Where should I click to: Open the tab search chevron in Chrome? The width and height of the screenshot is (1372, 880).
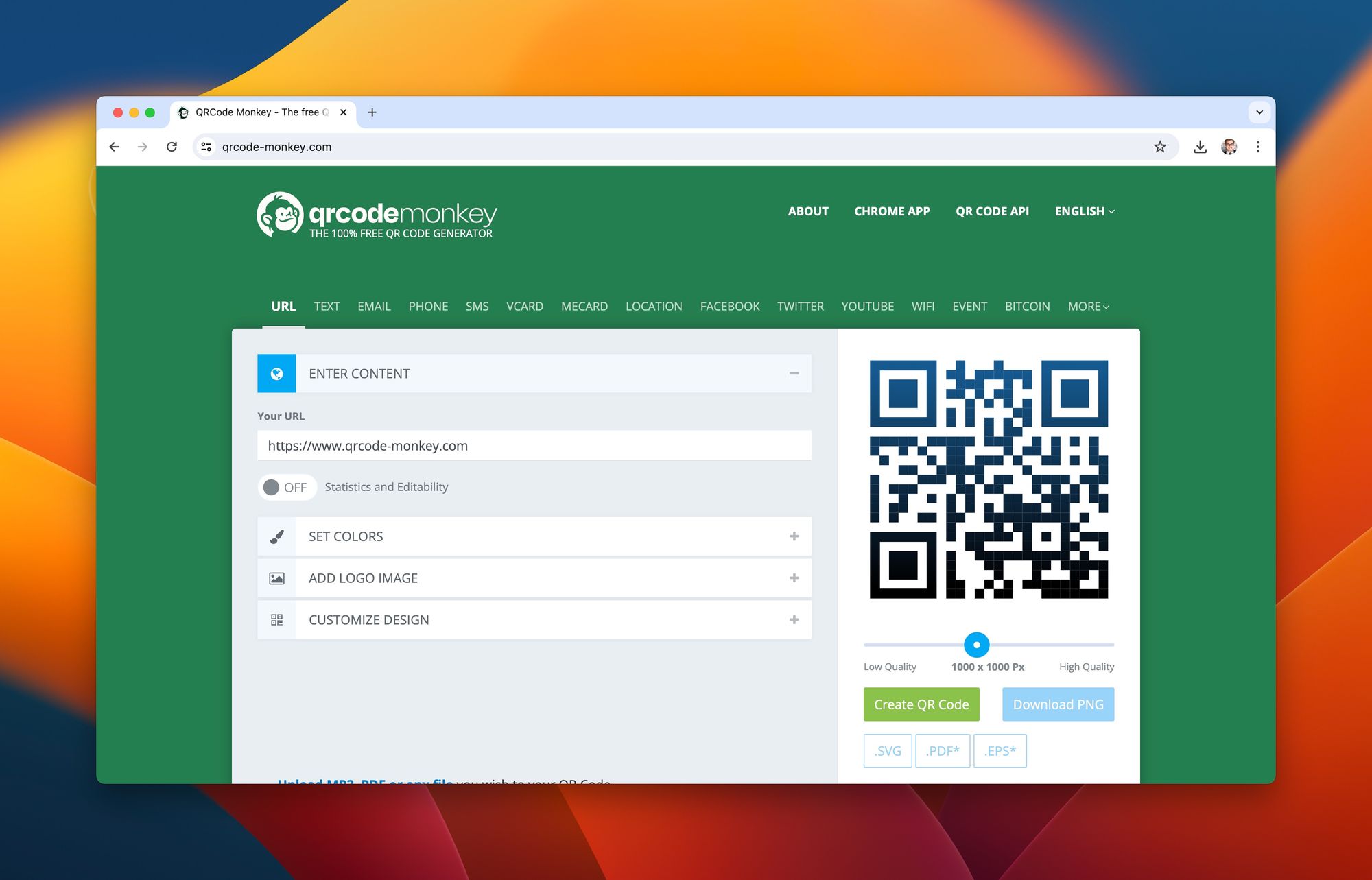tap(1259, 112)
